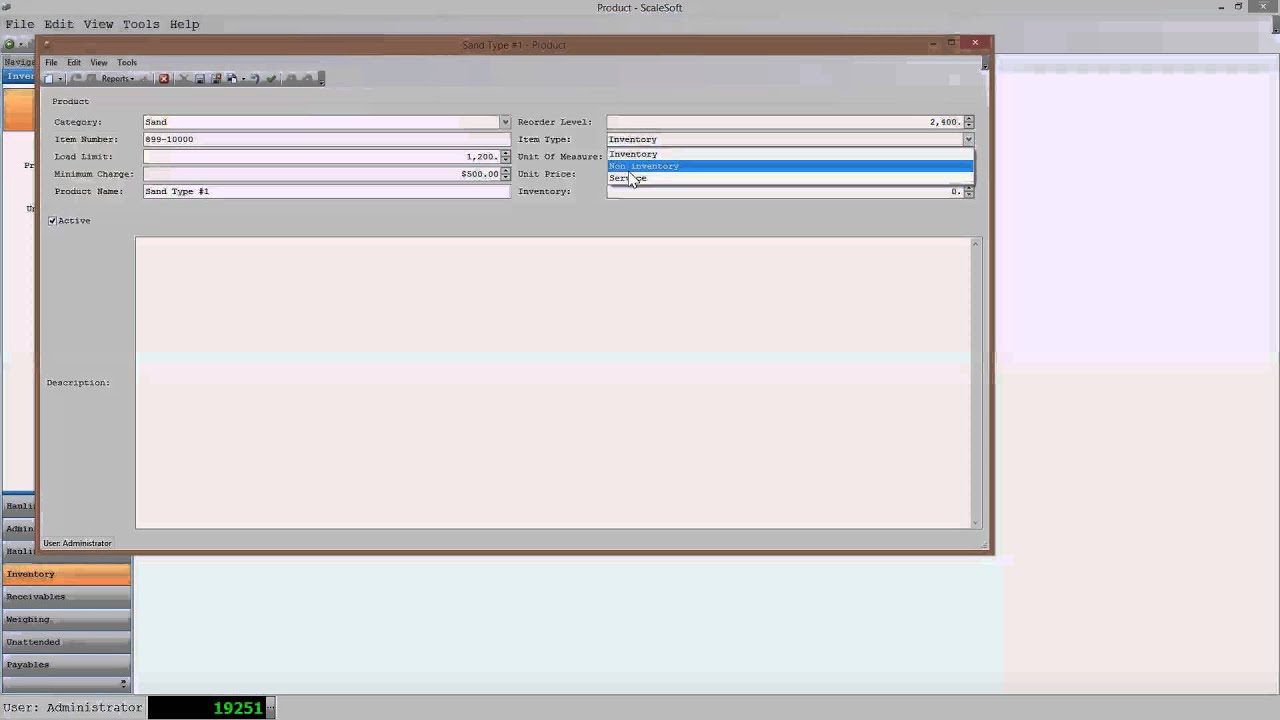Click the paste clipboard icon in toolbar
This screenshot has width=1280, height=720.
click(x=232, y=78)
